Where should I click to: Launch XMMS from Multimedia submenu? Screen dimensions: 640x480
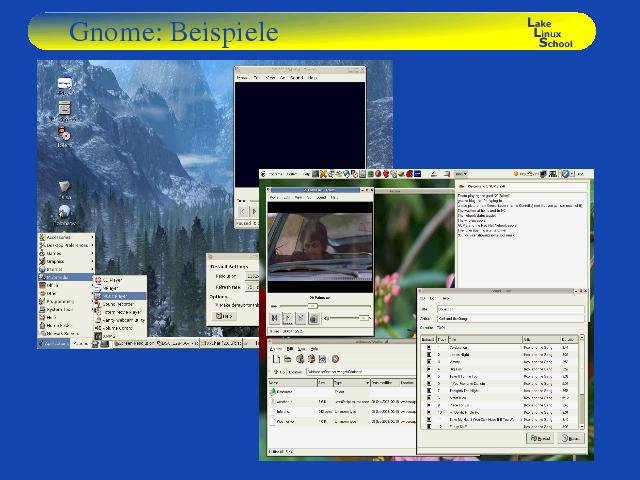(x=120, y=336)
